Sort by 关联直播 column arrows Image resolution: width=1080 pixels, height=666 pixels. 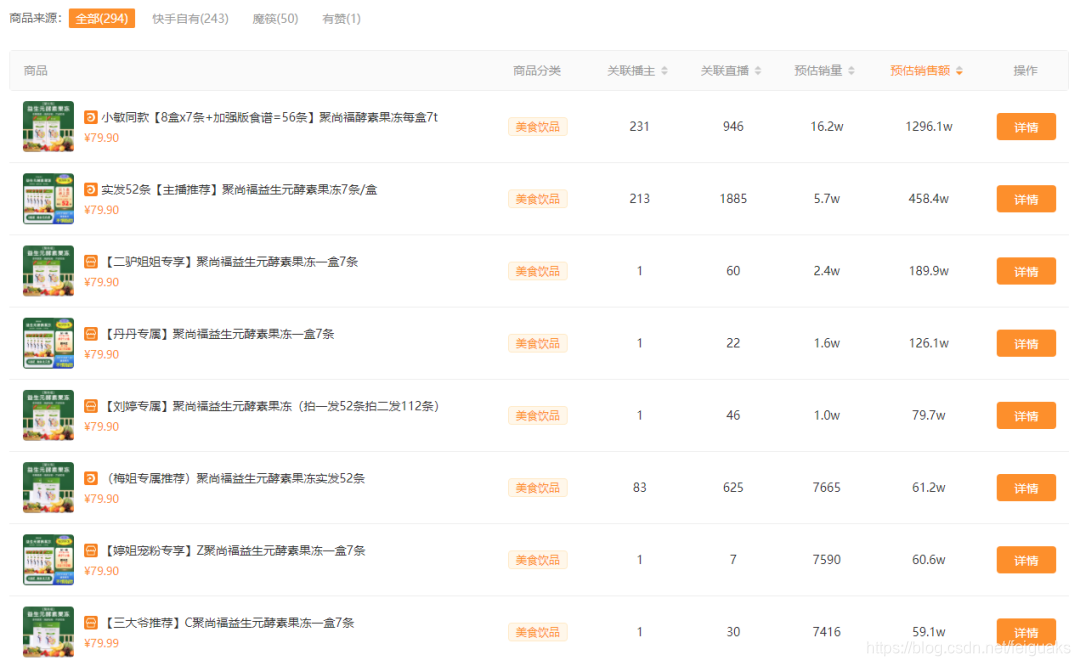pyautogui.click(x=758, y=71)
